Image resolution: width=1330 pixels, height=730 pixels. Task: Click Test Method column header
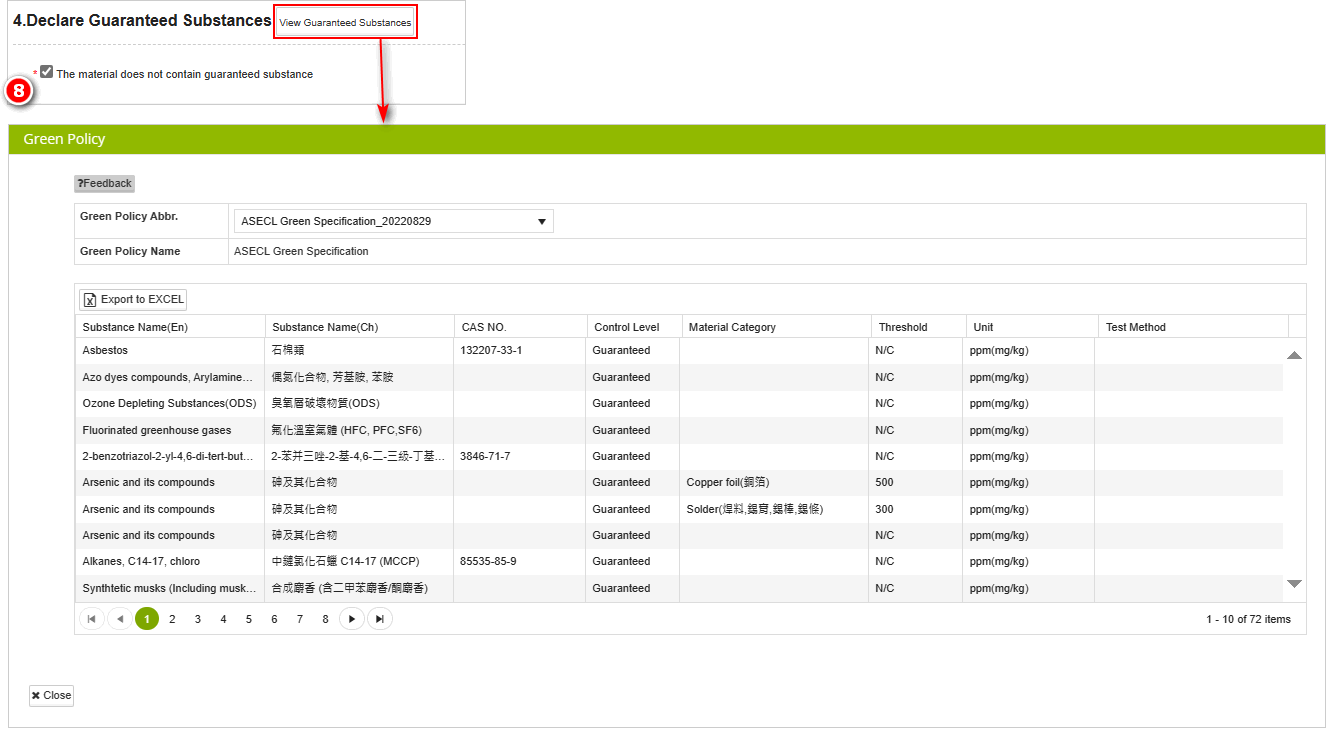click(x=1193, y=327)
